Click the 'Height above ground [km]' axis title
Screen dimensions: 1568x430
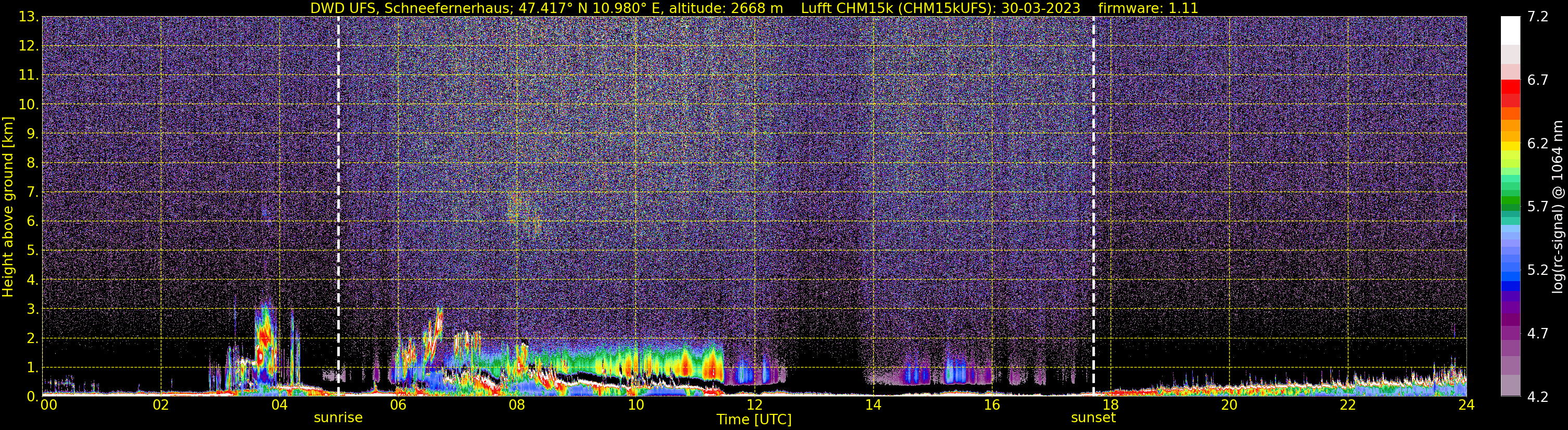8,207
